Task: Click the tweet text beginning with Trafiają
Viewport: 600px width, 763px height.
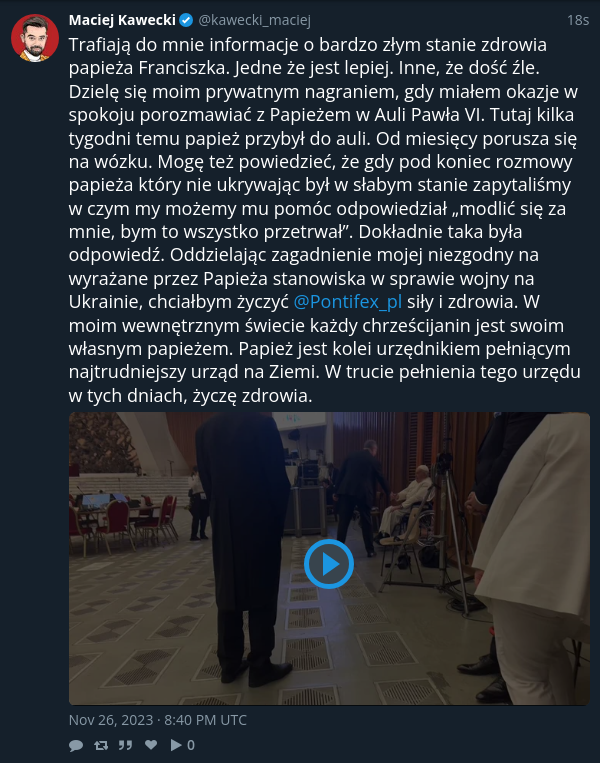Action: click(x=325, y=220)
